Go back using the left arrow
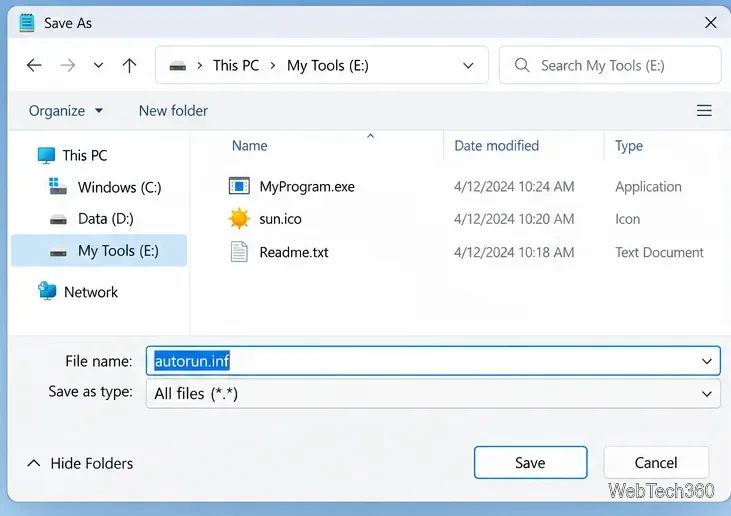731x516 pixels. click(x=34, y=65)
